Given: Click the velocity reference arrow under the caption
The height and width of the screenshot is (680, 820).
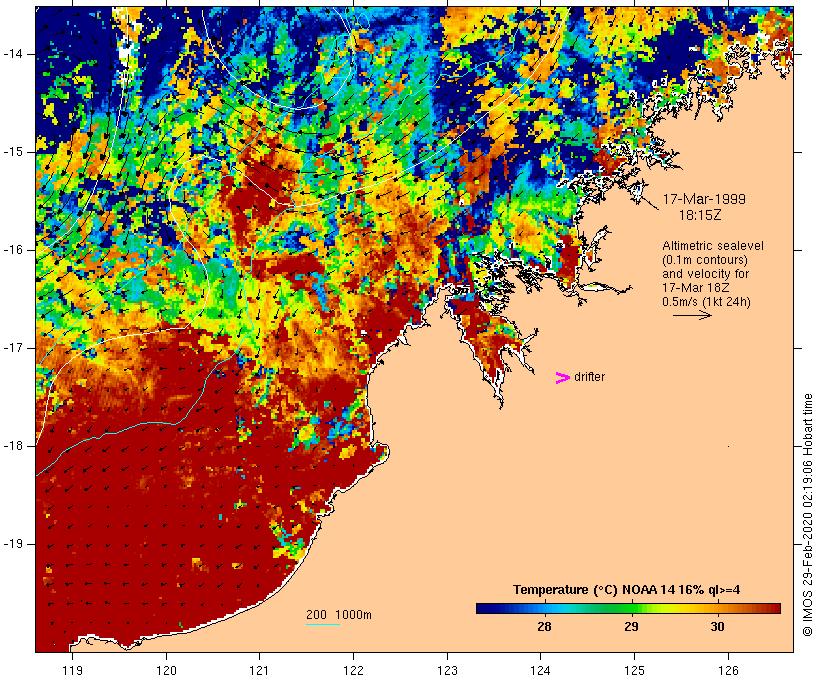Looking at the screenshot, I should click(692, 315).
